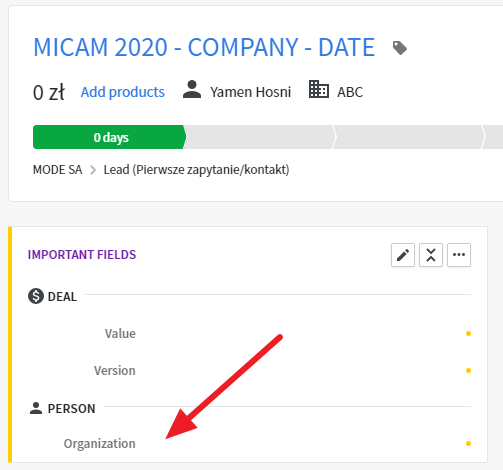This screenshot has height=470, width=503.
Task: Click the Organization field row
Action: coord(249,444)
